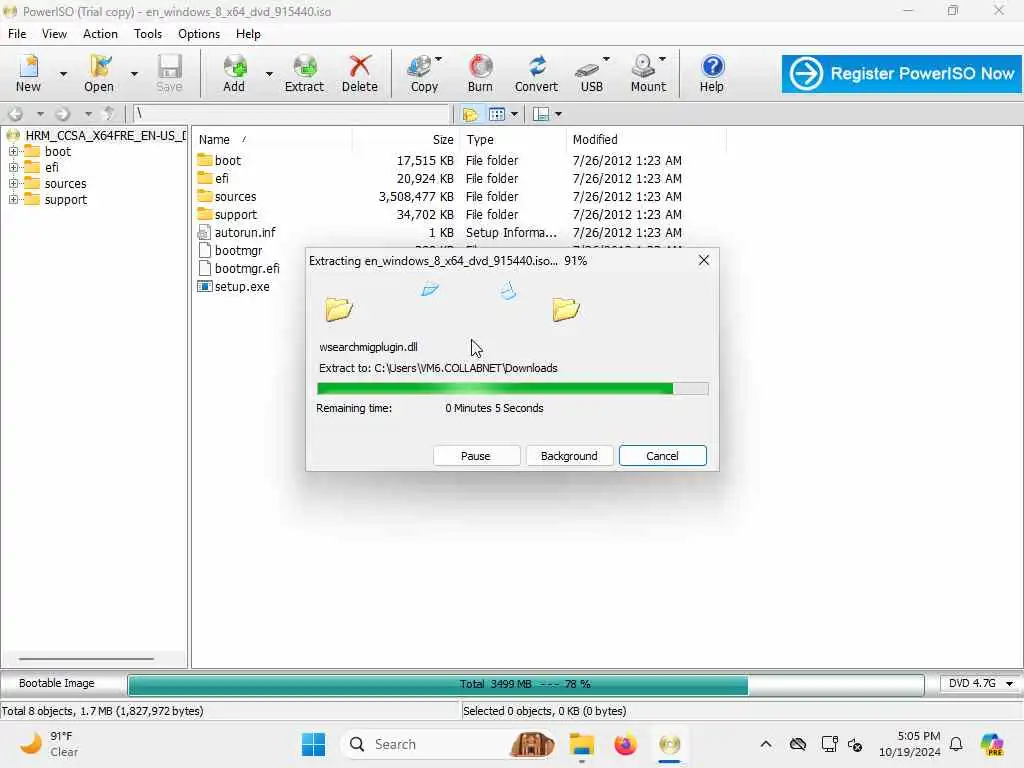The height and width of the screenshot is (768, 1024).
Task: Click the Extract toolbar icon
Action: [x=304, y=72]
